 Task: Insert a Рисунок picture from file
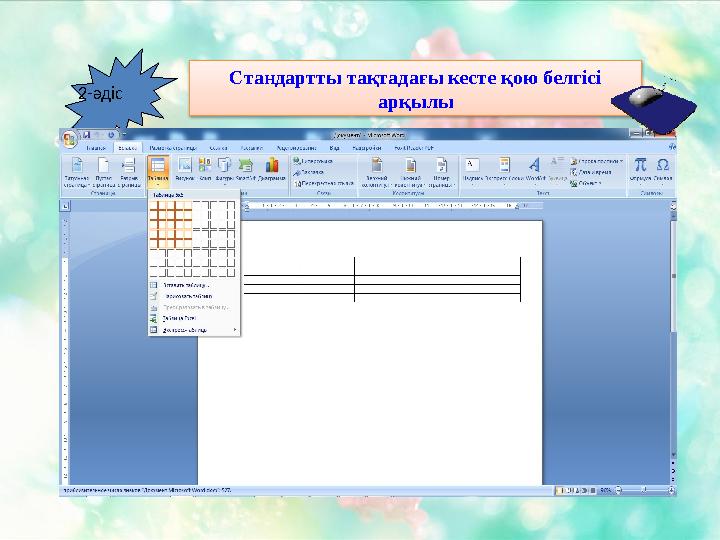click(x=185, y=169)
